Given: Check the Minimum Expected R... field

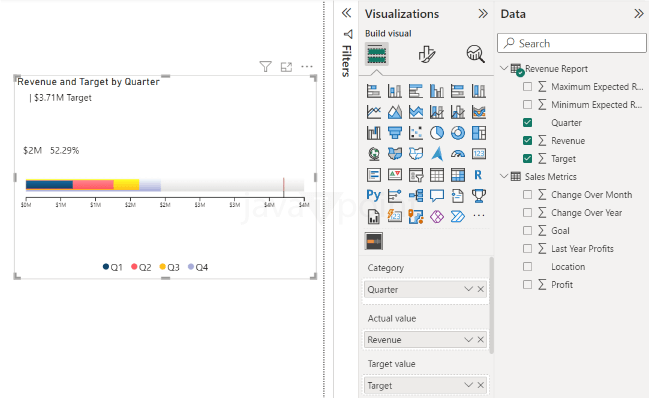Looking at the screenshot, I should point(527,104).
